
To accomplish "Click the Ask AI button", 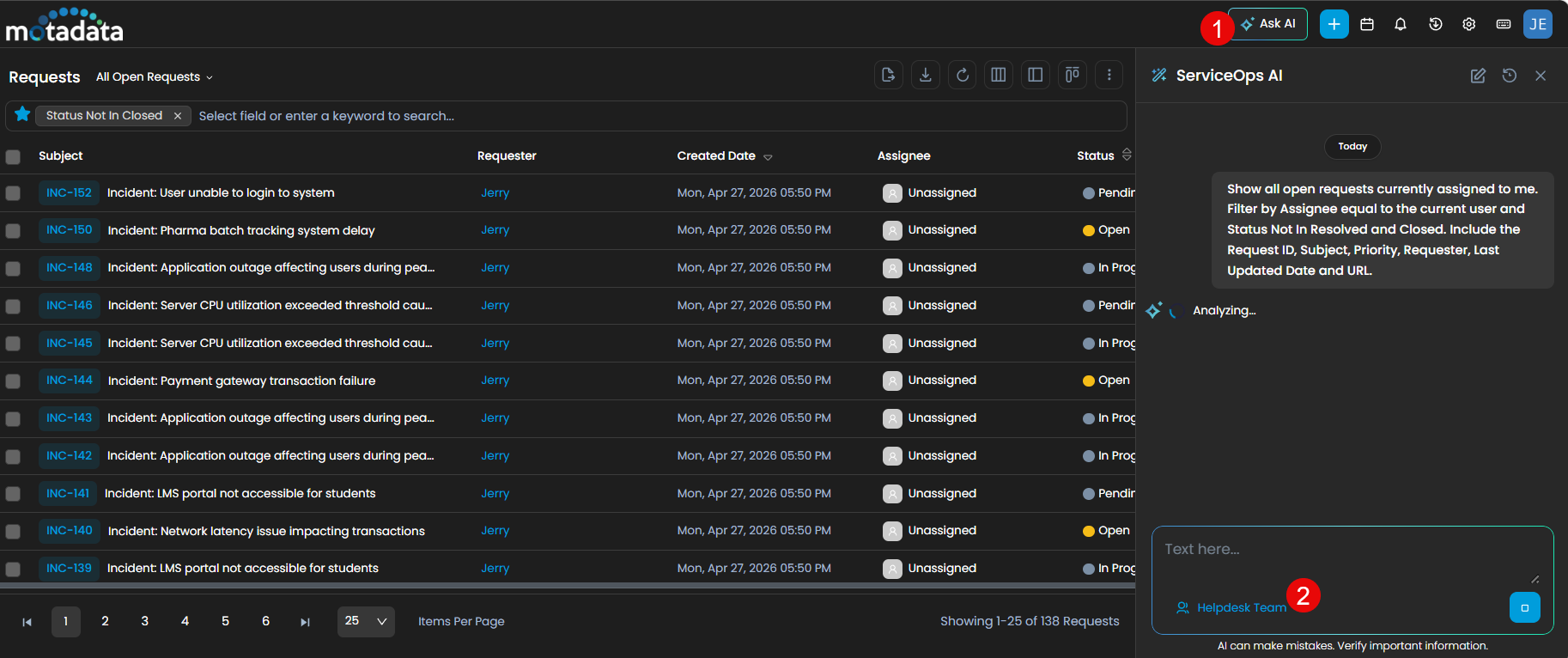I will (x=1268, y=24).
